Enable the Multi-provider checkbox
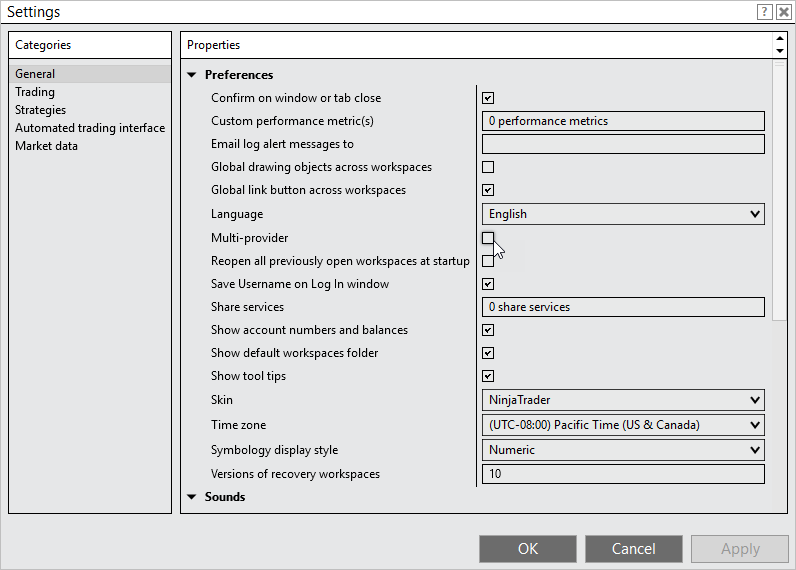 [x=488, y=238]
